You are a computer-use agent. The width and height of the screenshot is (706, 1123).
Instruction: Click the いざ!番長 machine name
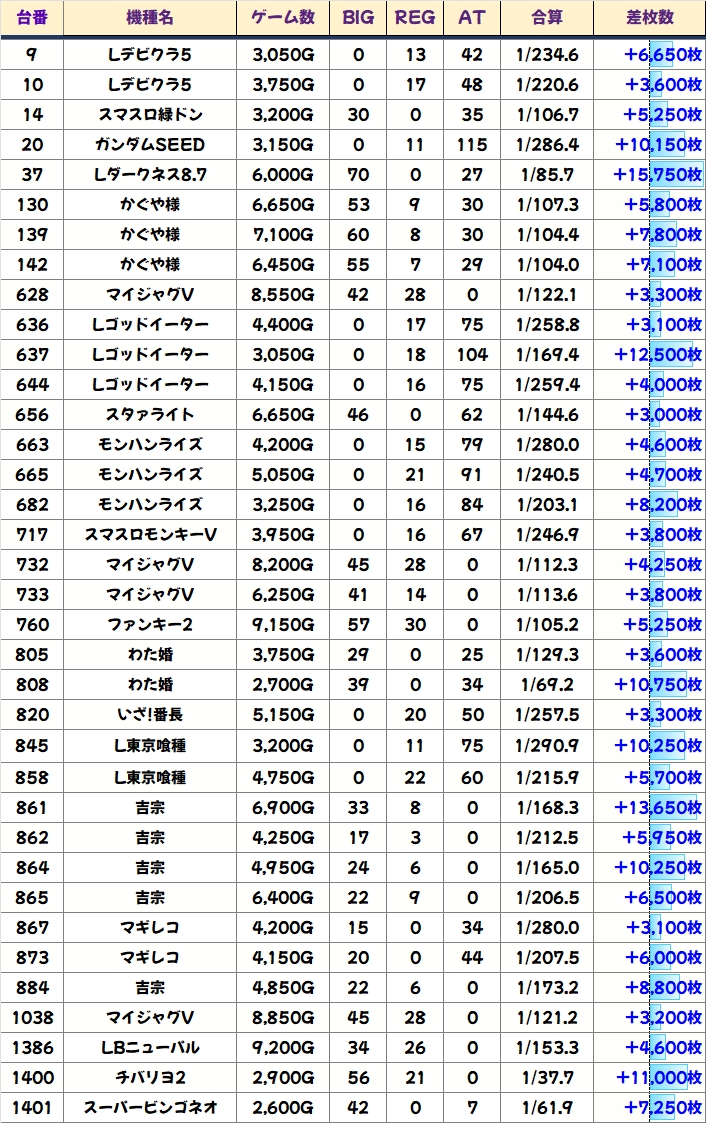tap(150, 715)
